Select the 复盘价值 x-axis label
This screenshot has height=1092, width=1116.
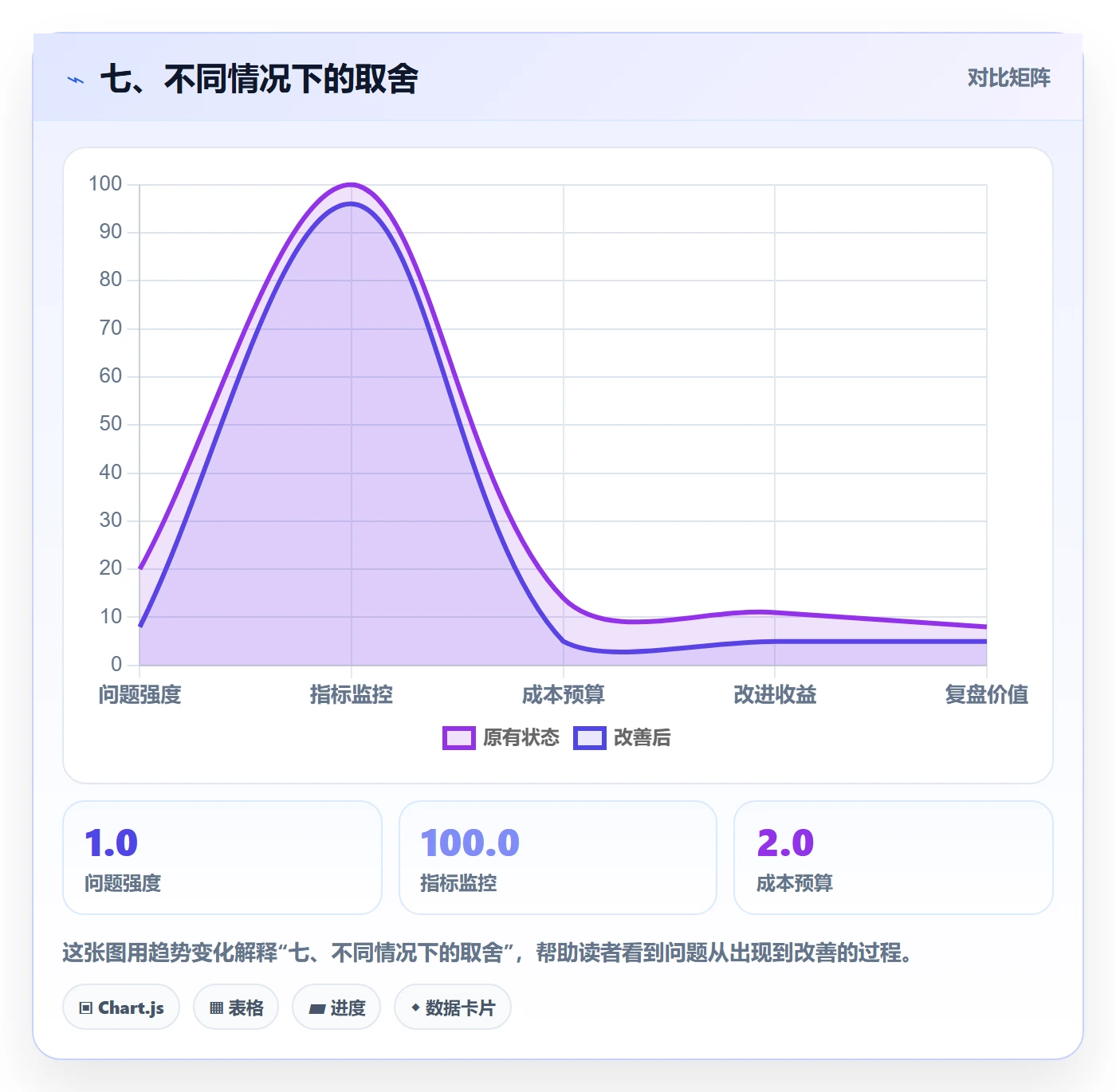pyautogui.click(x=987, y=694)
